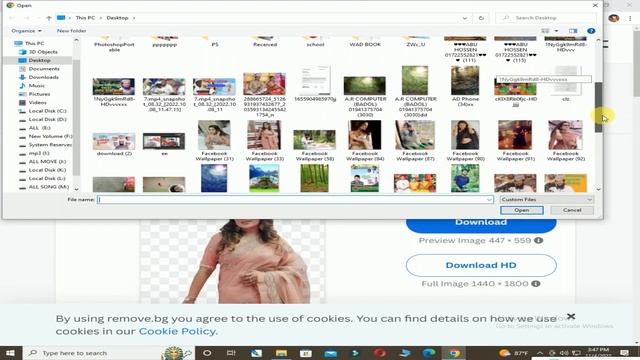Open Task View on the taskbar
The image size is (640, 360).
[x=231, y=353]
